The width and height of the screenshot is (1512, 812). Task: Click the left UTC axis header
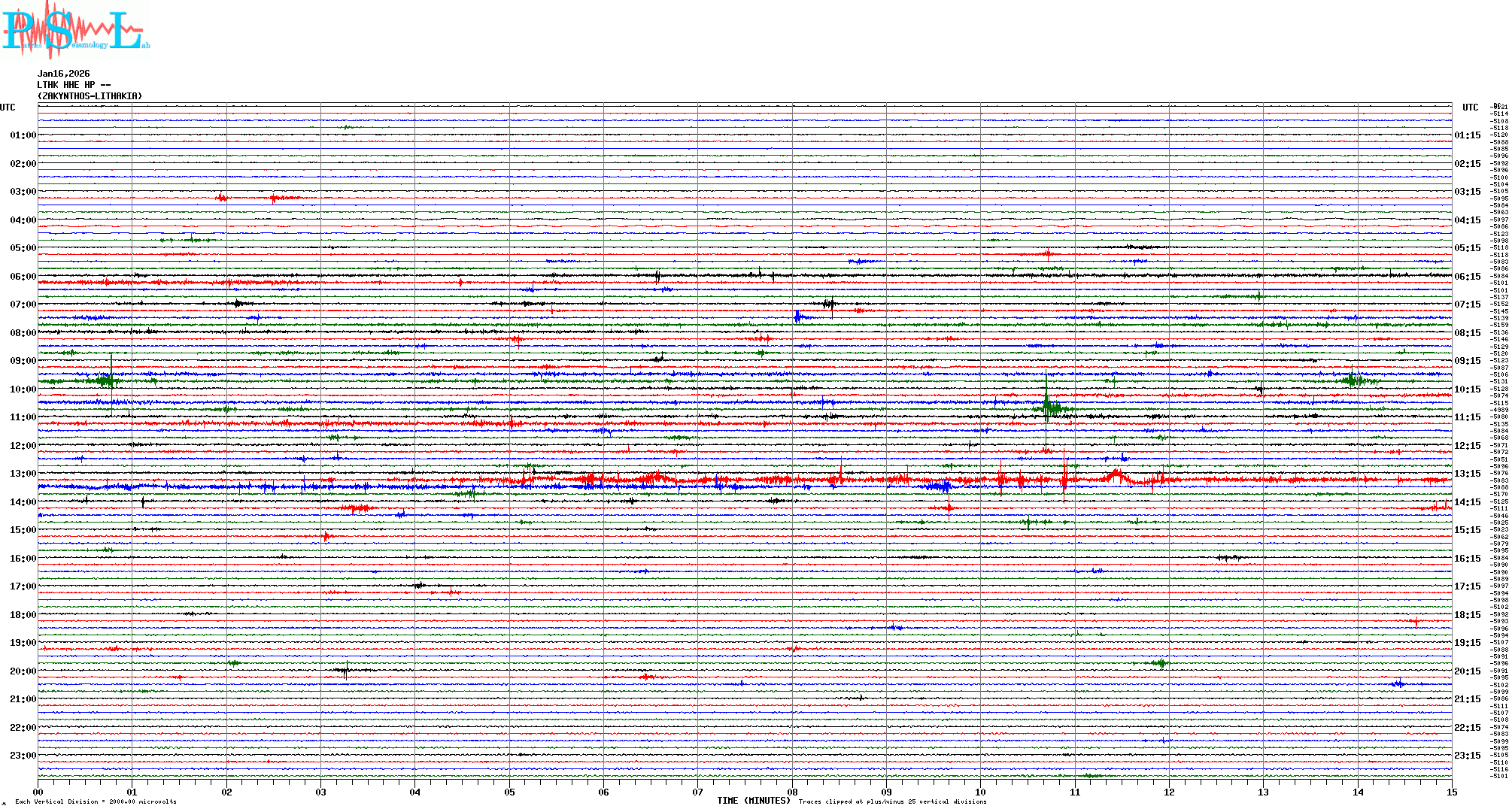(8, 108)
